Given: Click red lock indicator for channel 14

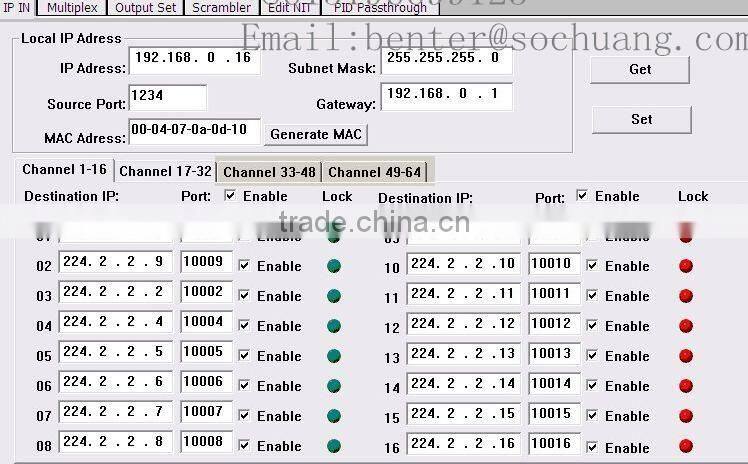Looking at the screenshot, I should (686, 386).
